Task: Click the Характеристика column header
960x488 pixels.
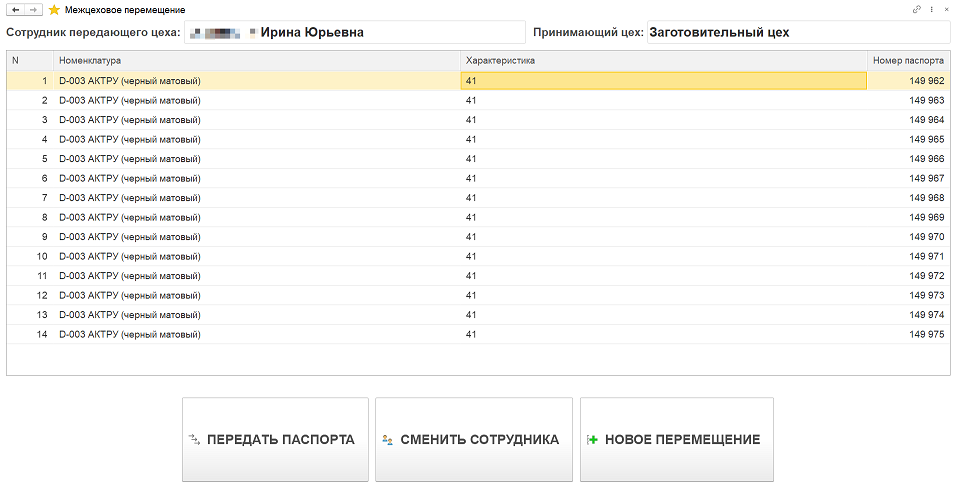Action: (662, 61)
